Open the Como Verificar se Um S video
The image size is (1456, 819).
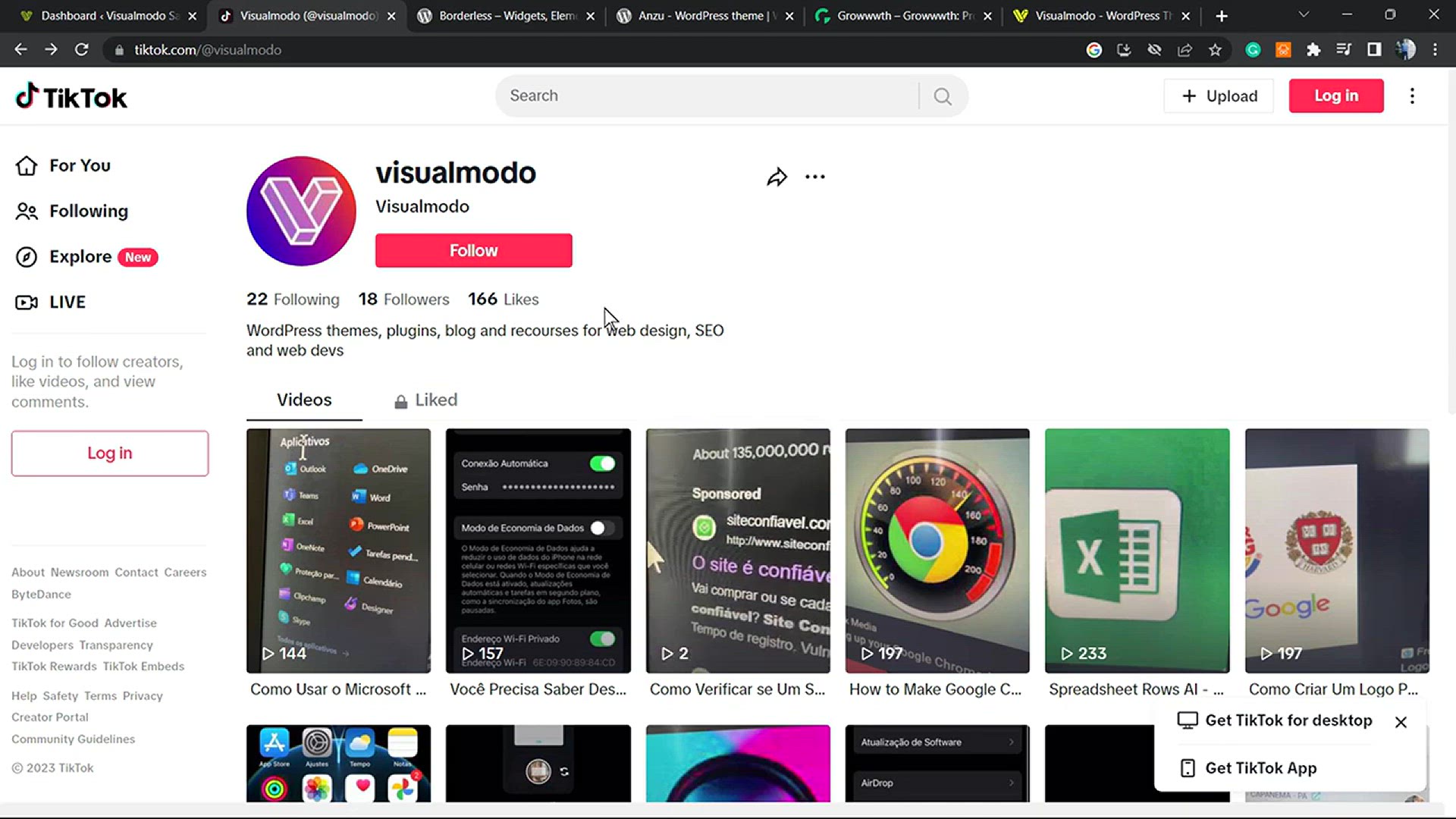(738, 551)
